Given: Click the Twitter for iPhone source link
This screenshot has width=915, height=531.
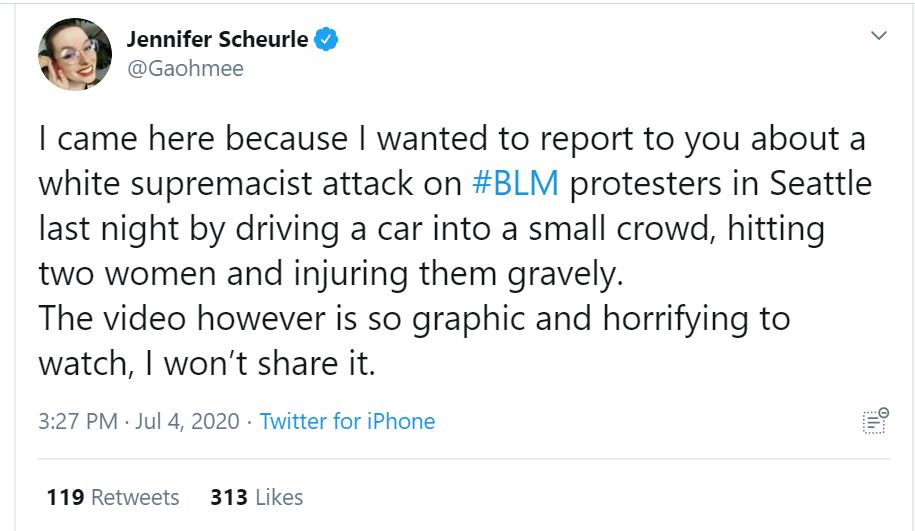Looking at the screenshot, I should pyautogui.click(x=347, y=421).
